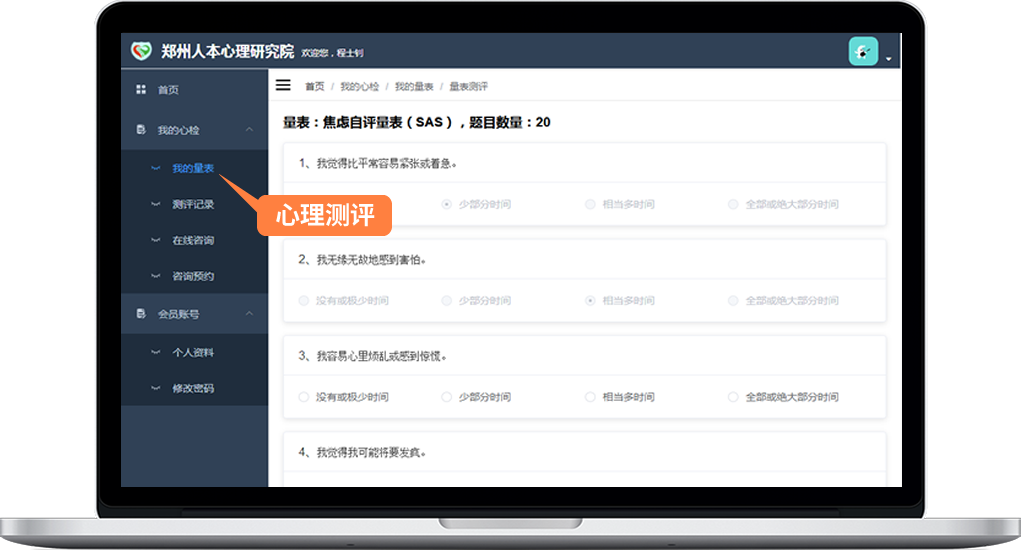Collapse the 会员账号 section chevron
The image size is (1021, 550).
point(249,314)
